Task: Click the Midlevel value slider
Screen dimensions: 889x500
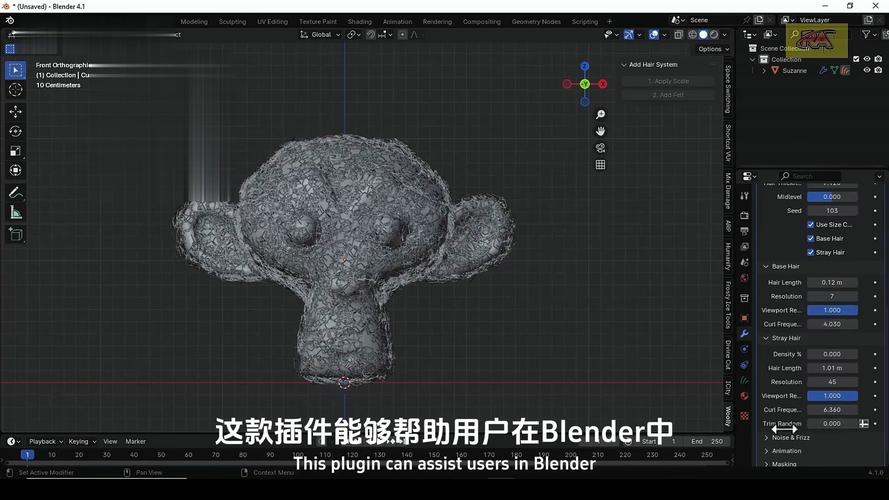Action: click(x=832, y=197)
